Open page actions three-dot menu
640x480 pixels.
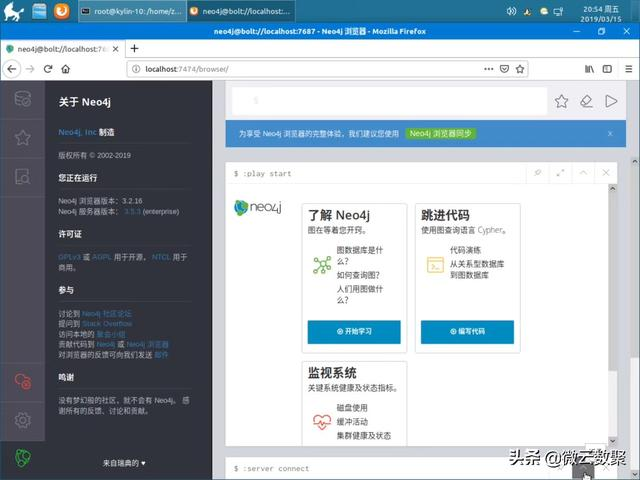pyautogui.click(x=489, y=69)
